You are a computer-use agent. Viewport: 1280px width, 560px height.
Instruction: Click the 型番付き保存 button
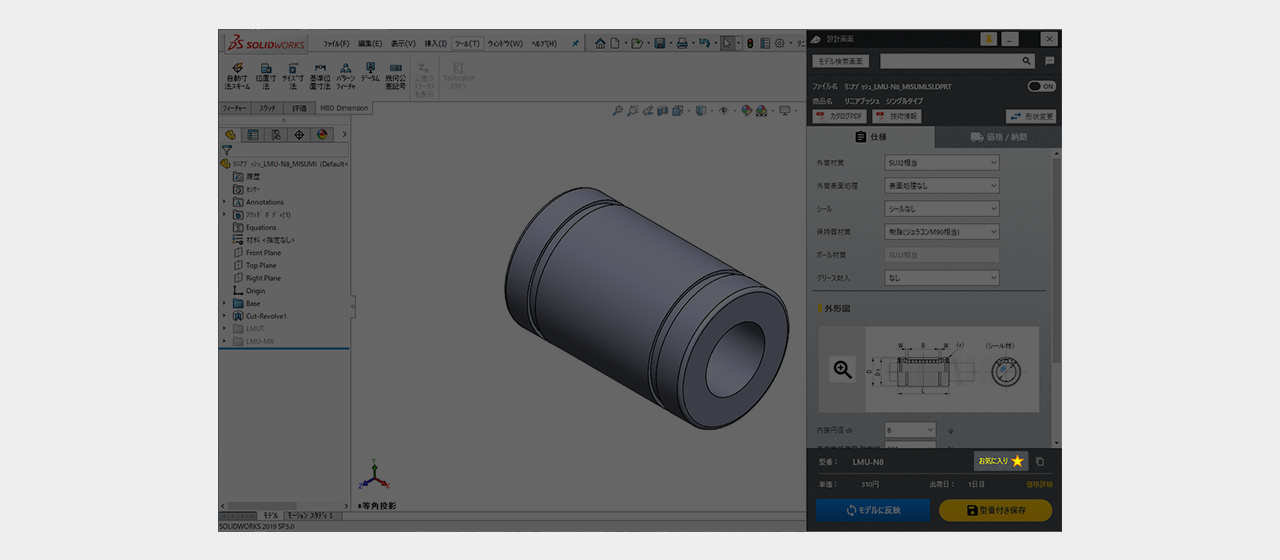pyautogui.click(x=995, y=510)
